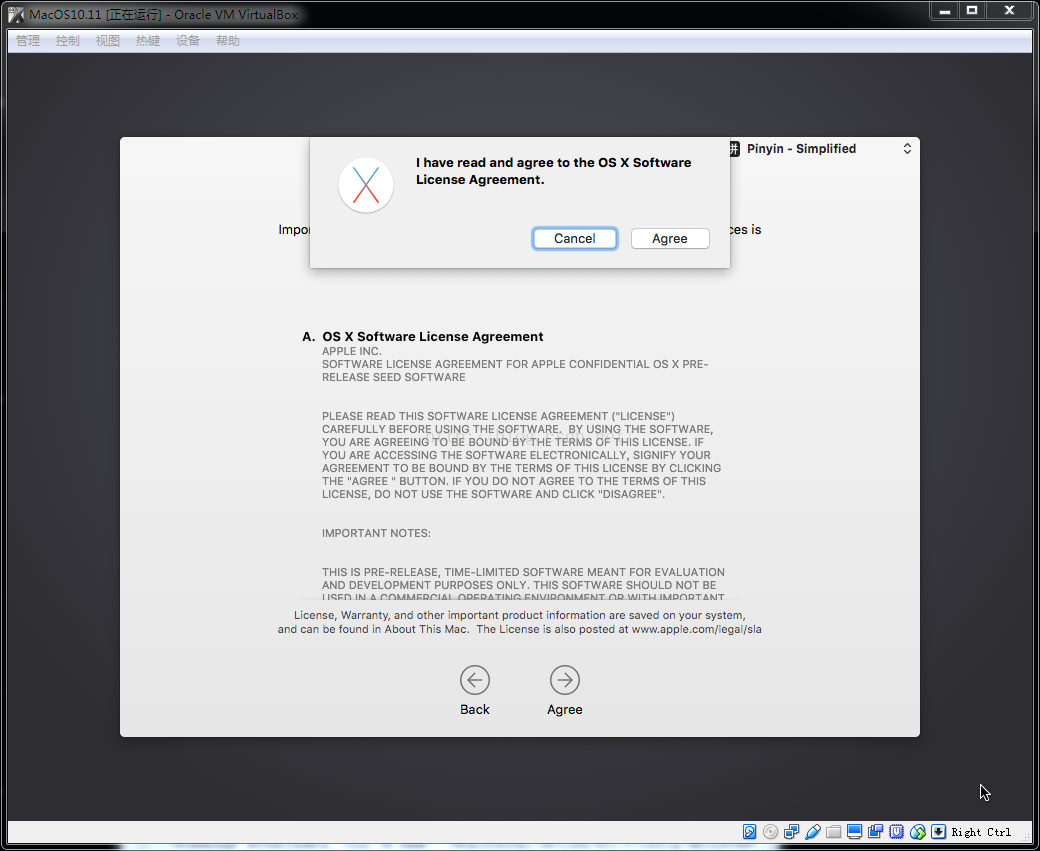Click the IMPORTANT NOTES: text line
This screenshot has height=851, width=1040.
(x=376, y=533)
